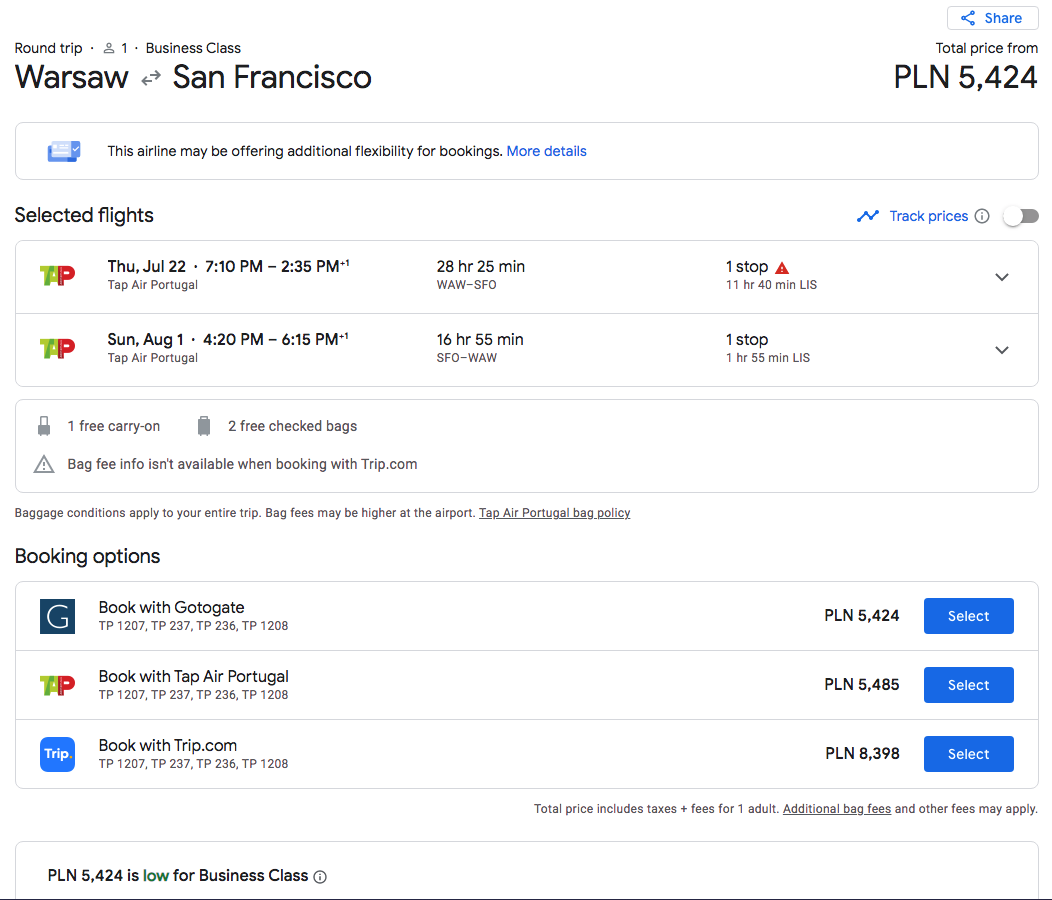This screenshot has height=900, width=1052.
Task: Click the Gotogate G logo
Action: click(58, 616)
